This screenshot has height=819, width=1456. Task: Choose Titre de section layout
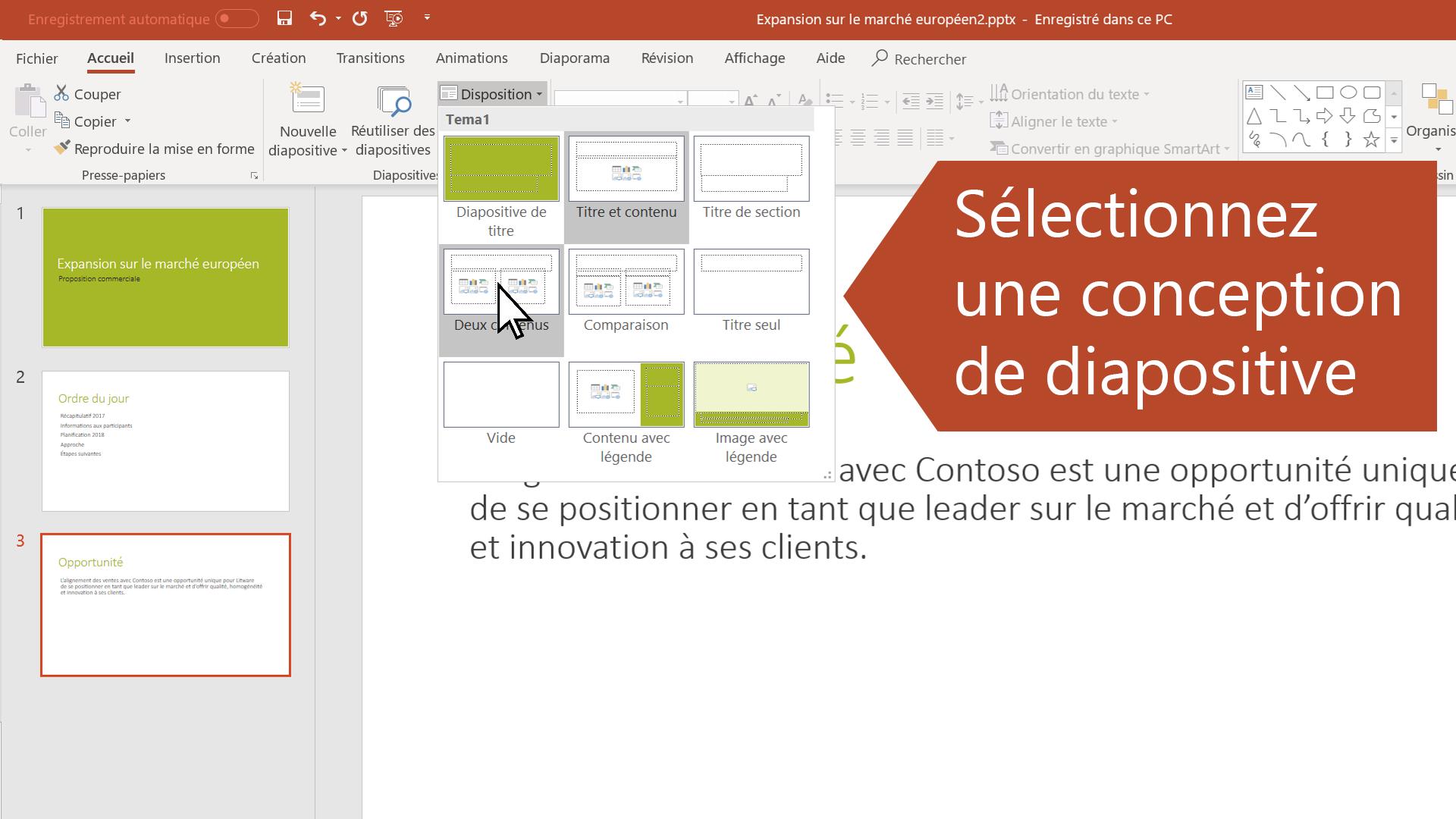pyautogui.click(x=752, y=187)
